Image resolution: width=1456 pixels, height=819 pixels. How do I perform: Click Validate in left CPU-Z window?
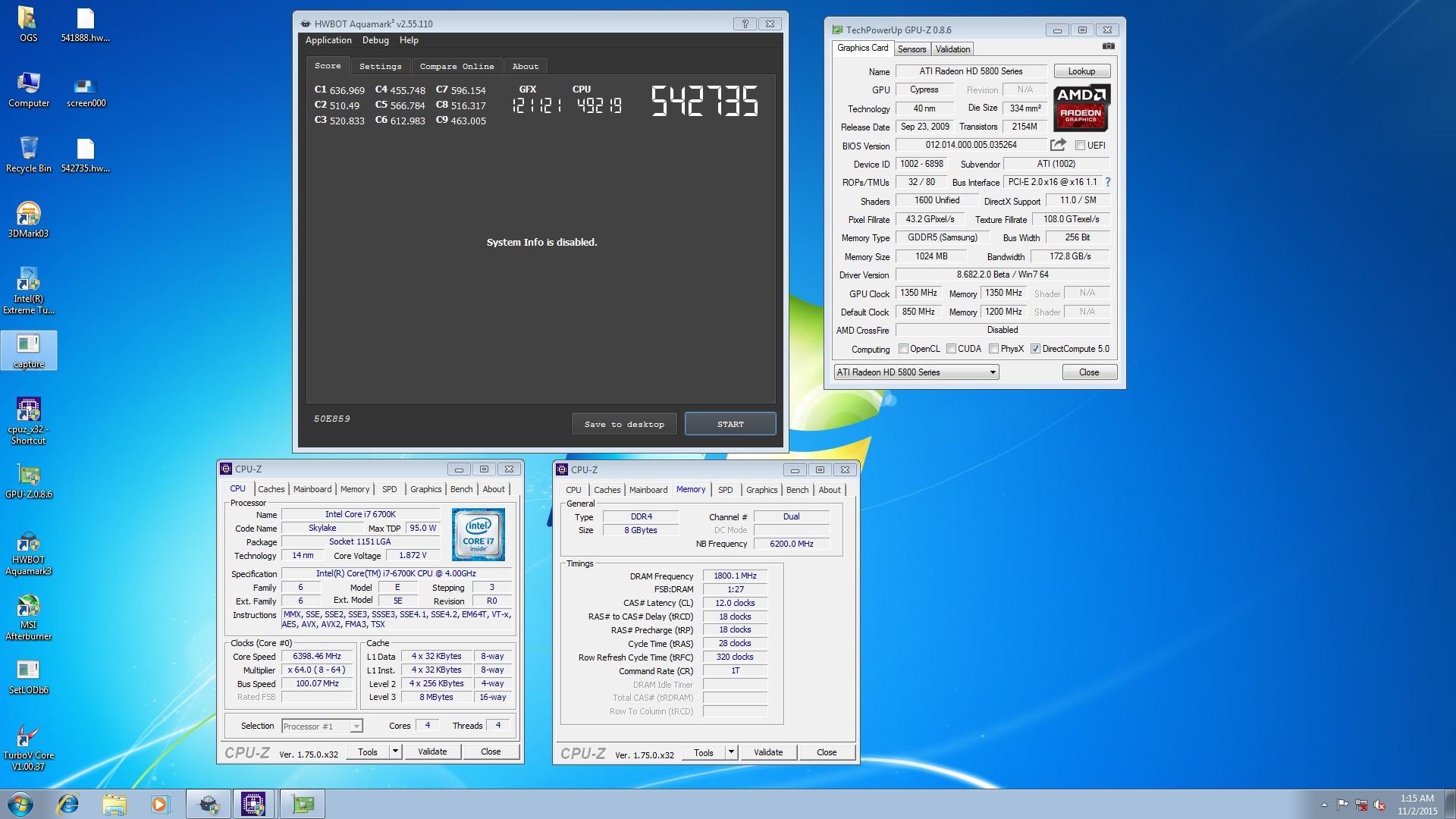(x=432, y=752)
